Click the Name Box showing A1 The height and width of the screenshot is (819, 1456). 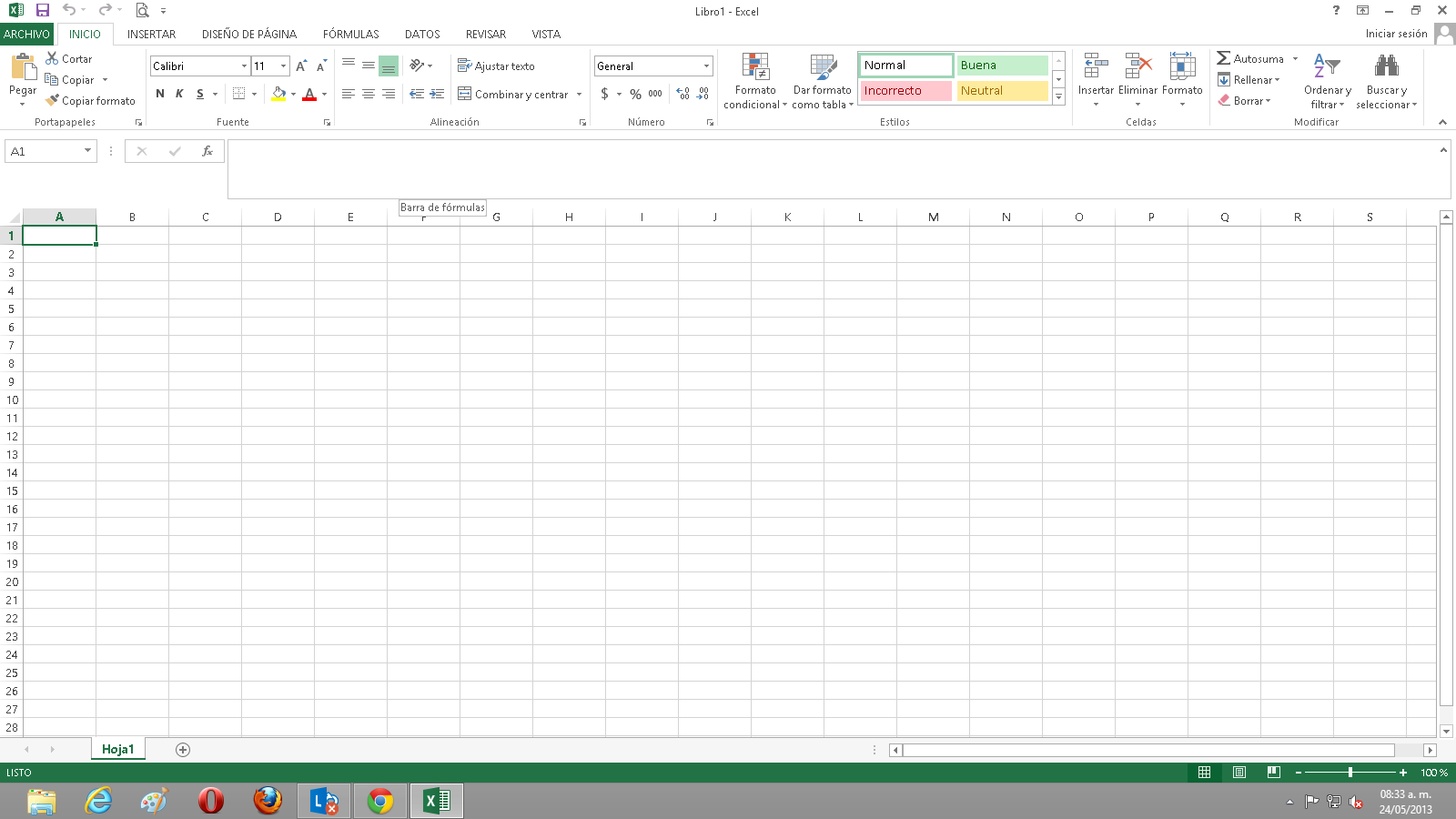[x=43, y=151]
